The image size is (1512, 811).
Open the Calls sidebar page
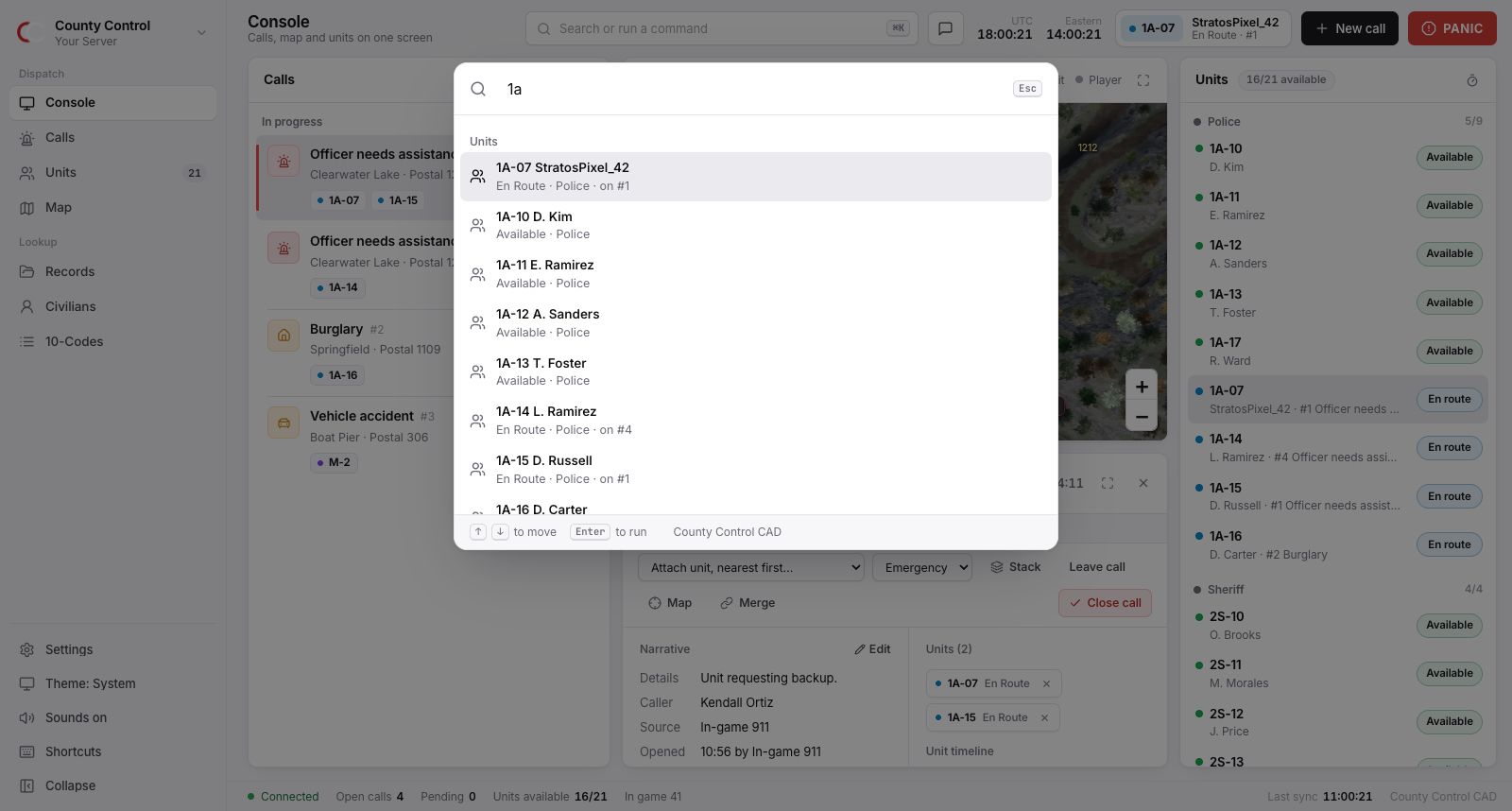[113, 138]
